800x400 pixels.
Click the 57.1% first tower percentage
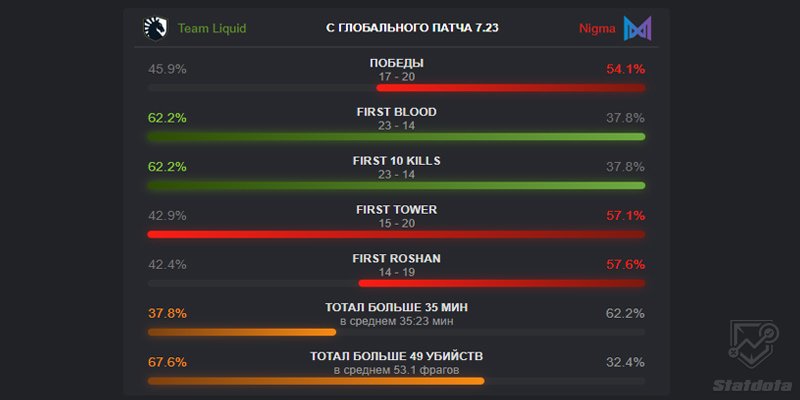626,216
